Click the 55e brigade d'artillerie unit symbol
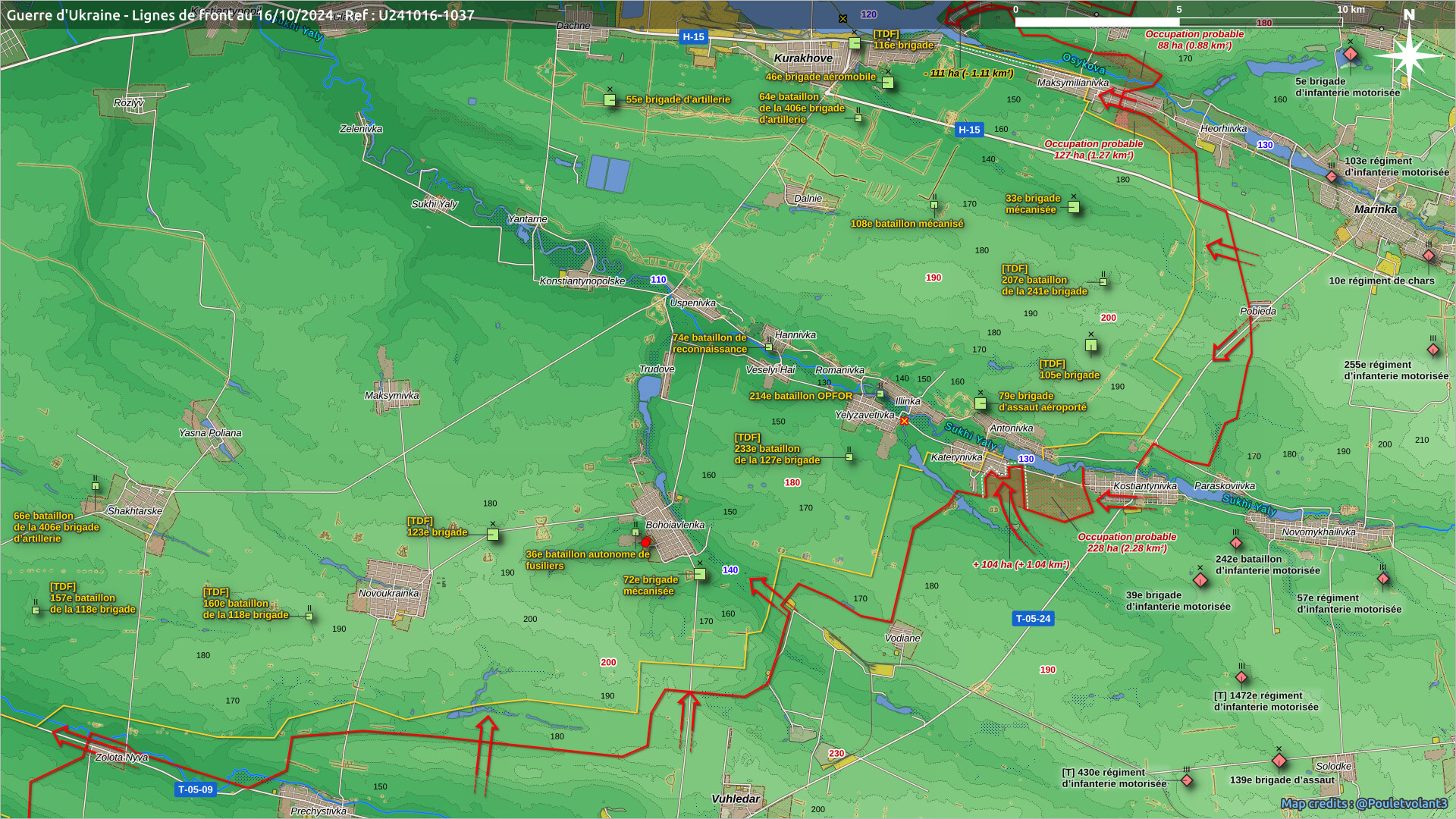Viewport: 1456px width, 819px height. pyautogui.click(x=610, y=99)
